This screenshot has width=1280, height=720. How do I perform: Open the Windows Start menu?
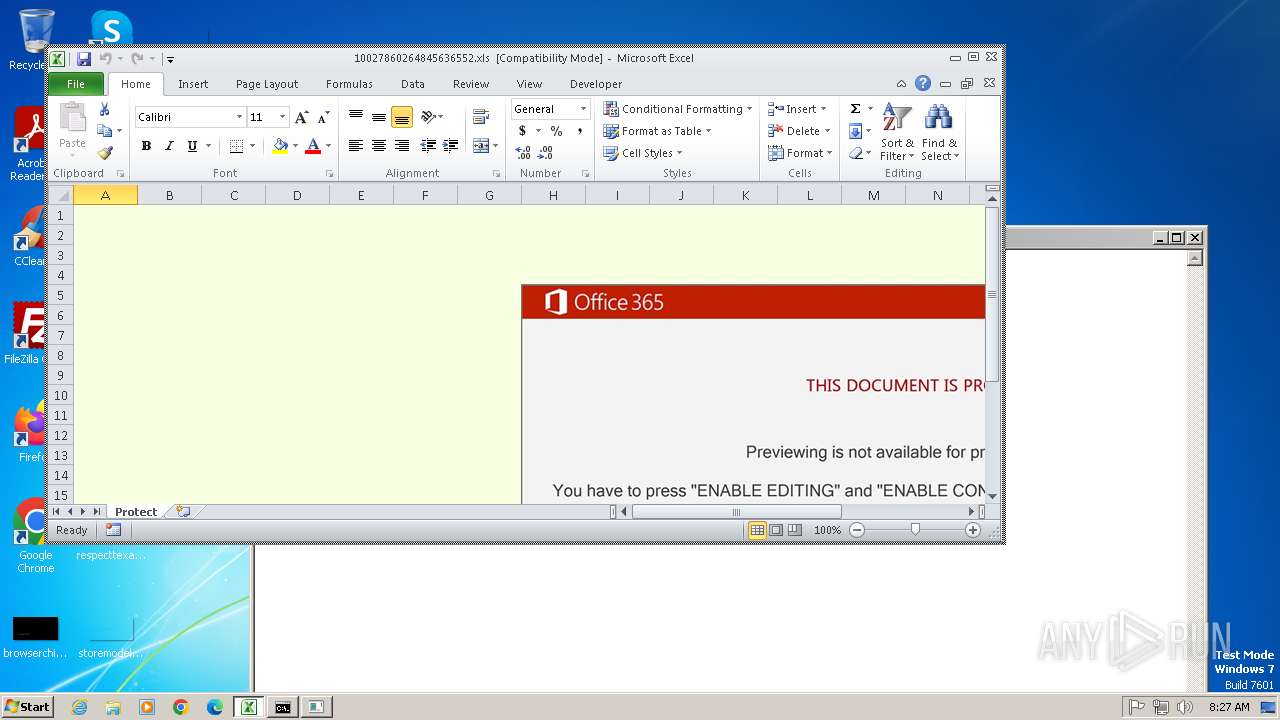click(27, 706)
